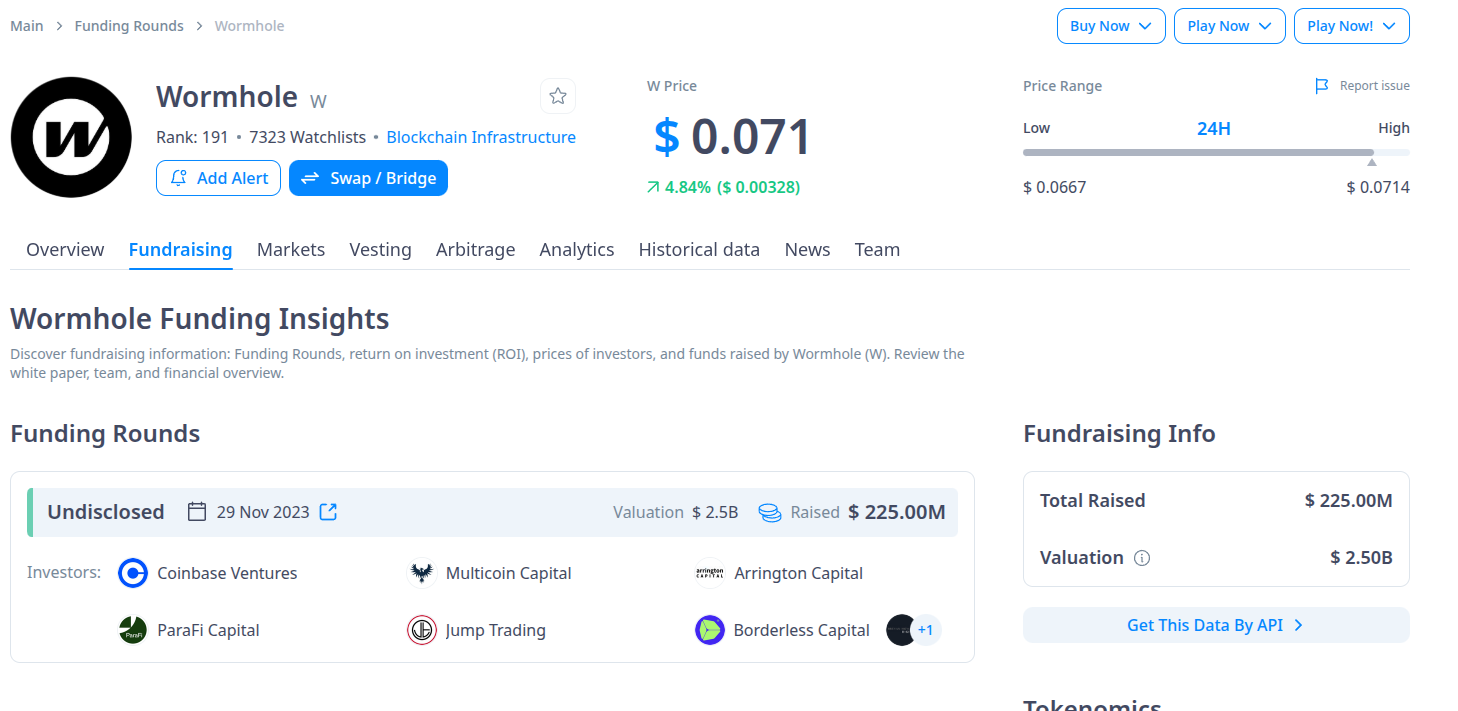Image resolution: width=1458 pixels, height=711 pixels.
Task: Click the Swap / Bridge button
Action: 368,178
